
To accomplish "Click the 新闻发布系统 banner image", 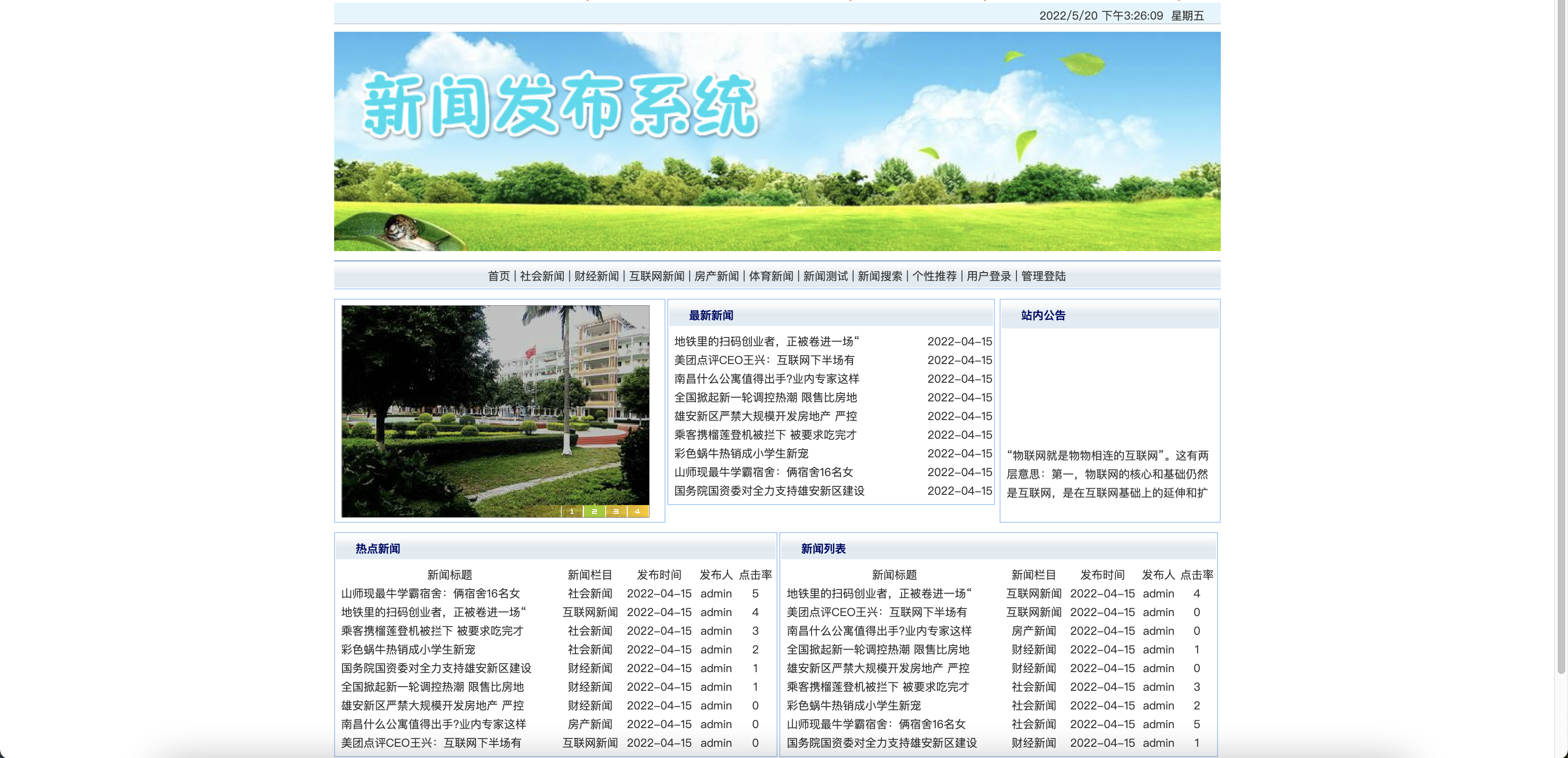I will [x=777, y=141].
